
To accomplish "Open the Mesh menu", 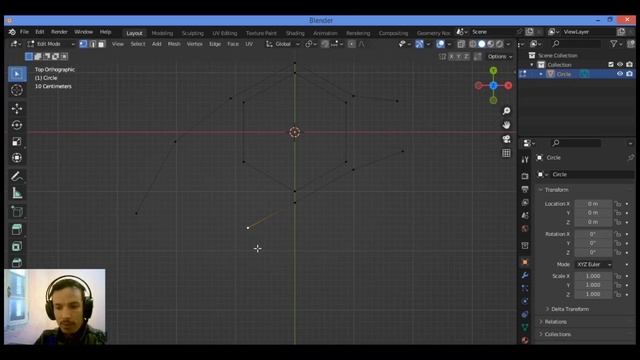I will pos(174,44).
